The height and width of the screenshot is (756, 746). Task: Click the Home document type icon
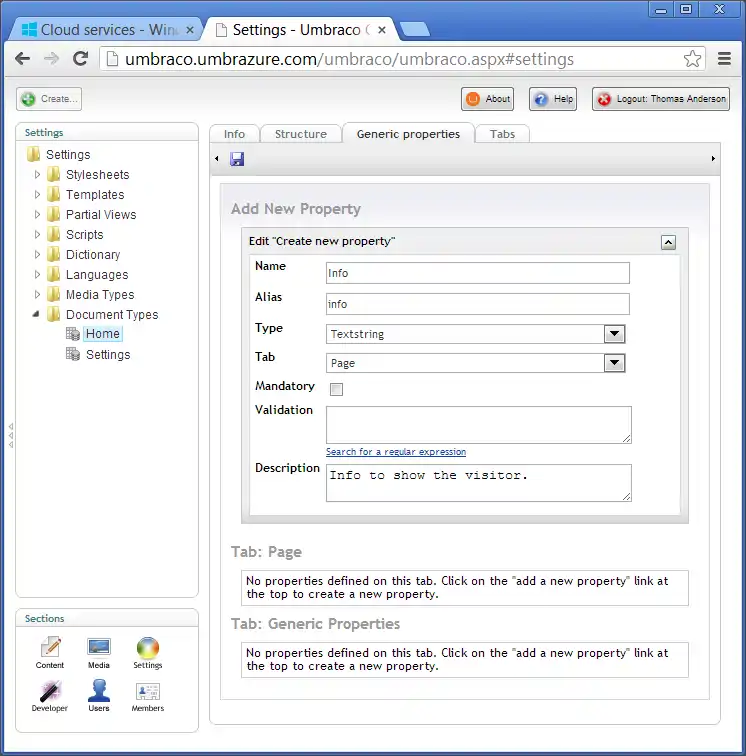[x=73, y=334]
